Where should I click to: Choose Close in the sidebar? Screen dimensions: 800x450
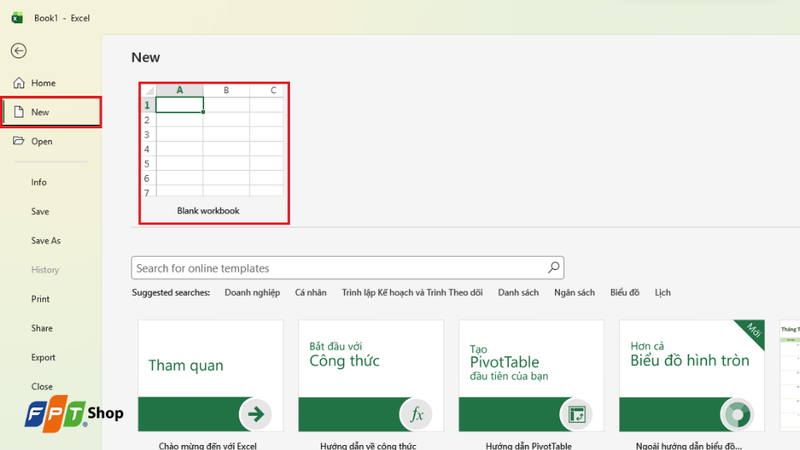tap(41, 386)
